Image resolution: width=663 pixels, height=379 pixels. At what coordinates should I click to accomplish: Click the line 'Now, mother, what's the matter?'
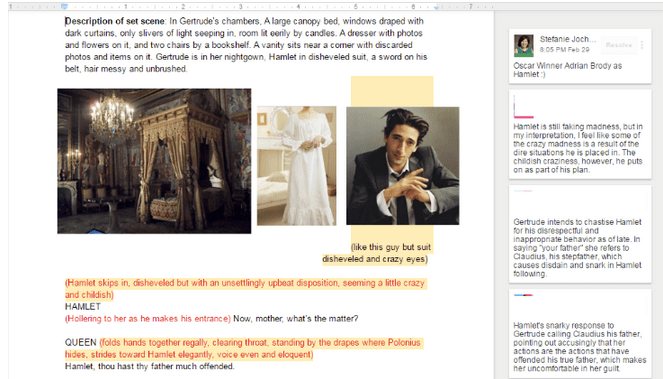coord(296,319)
